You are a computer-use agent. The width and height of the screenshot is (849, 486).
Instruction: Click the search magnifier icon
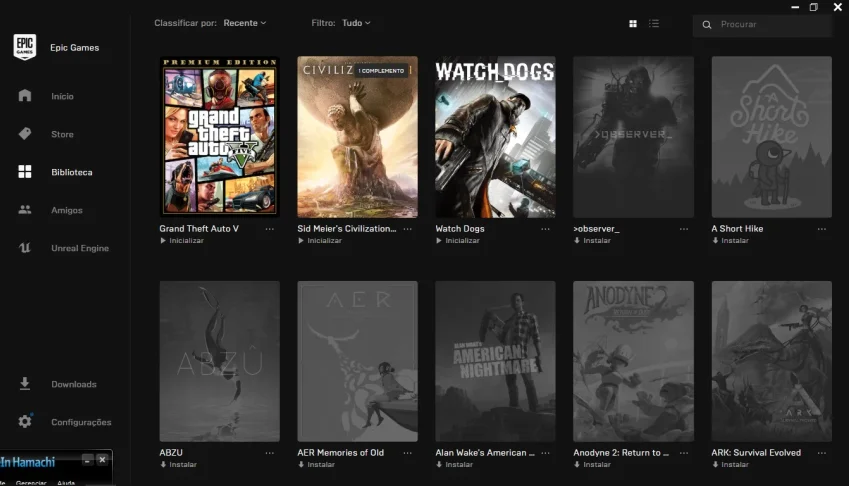[707, 24]
